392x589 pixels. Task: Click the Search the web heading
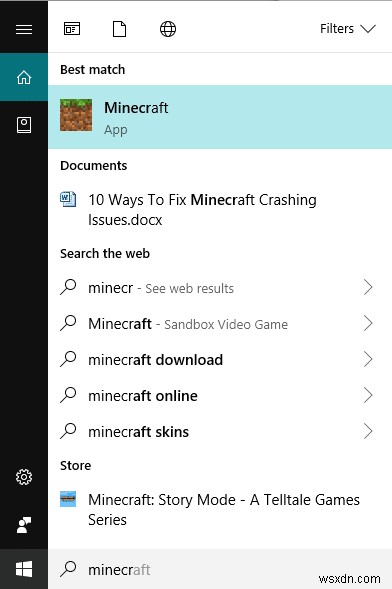point(105,254)
